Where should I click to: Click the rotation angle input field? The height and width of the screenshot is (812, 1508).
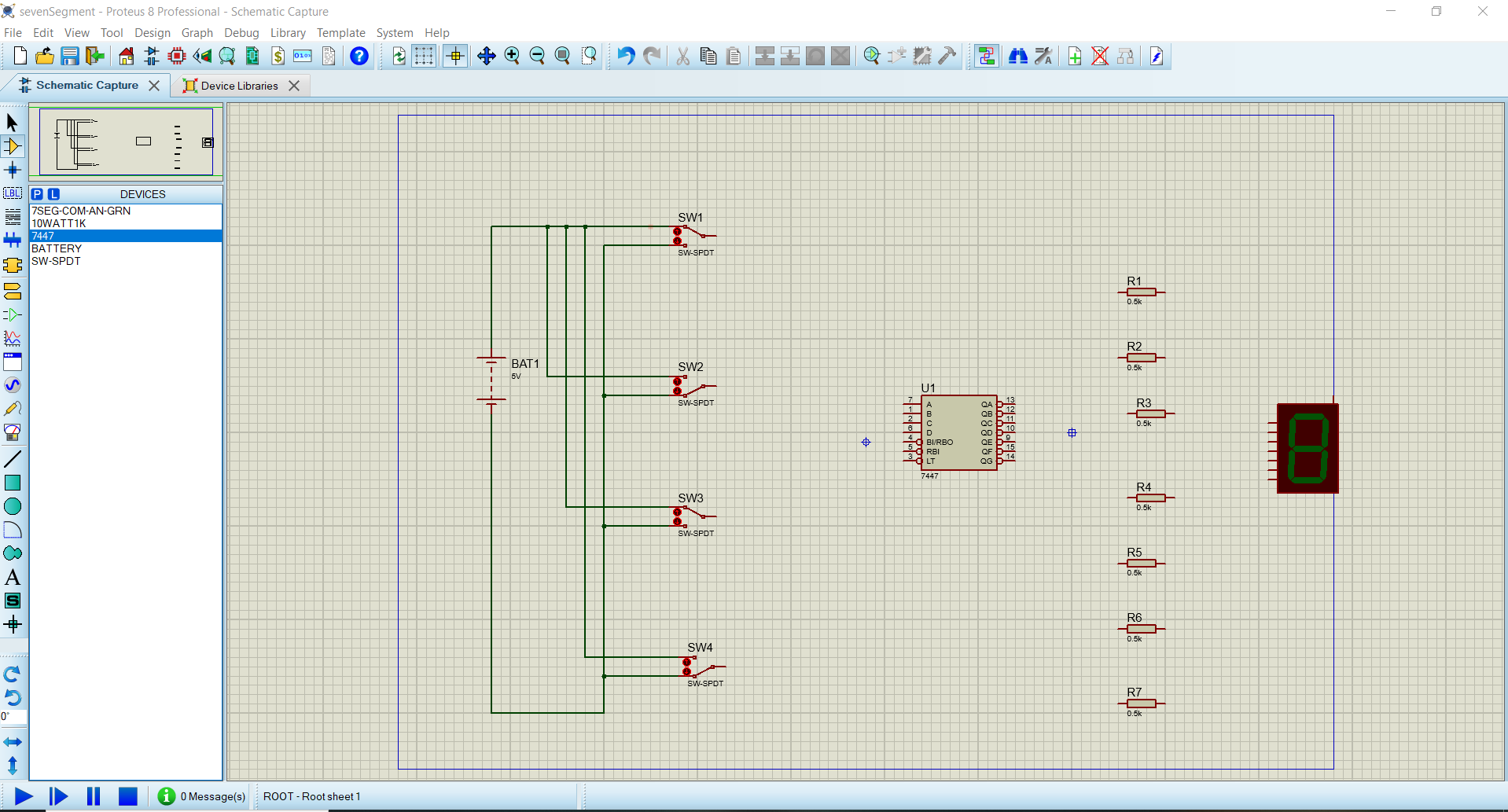click(14, 717)
